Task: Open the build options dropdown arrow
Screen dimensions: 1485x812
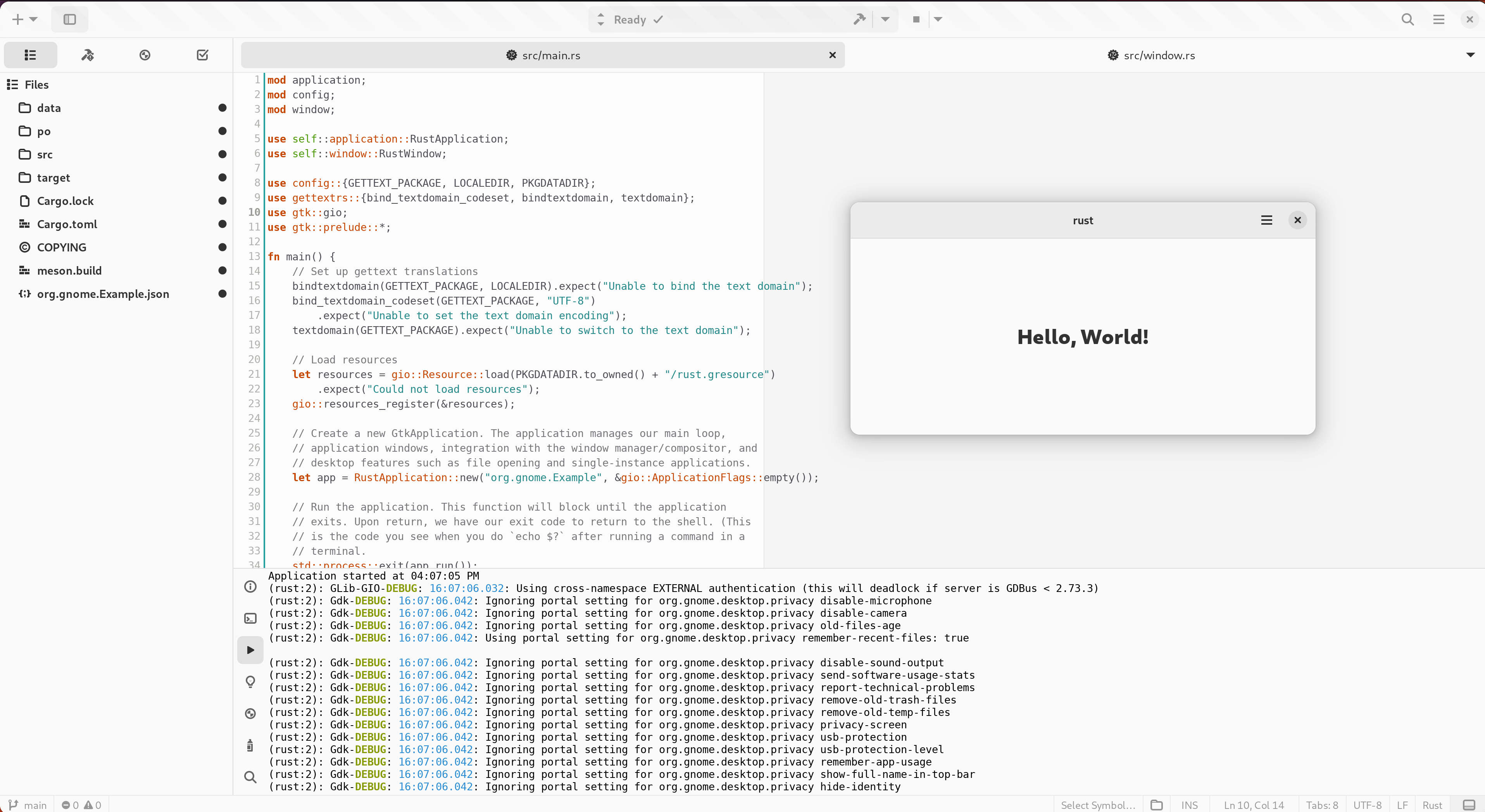Action: (885, 20)
